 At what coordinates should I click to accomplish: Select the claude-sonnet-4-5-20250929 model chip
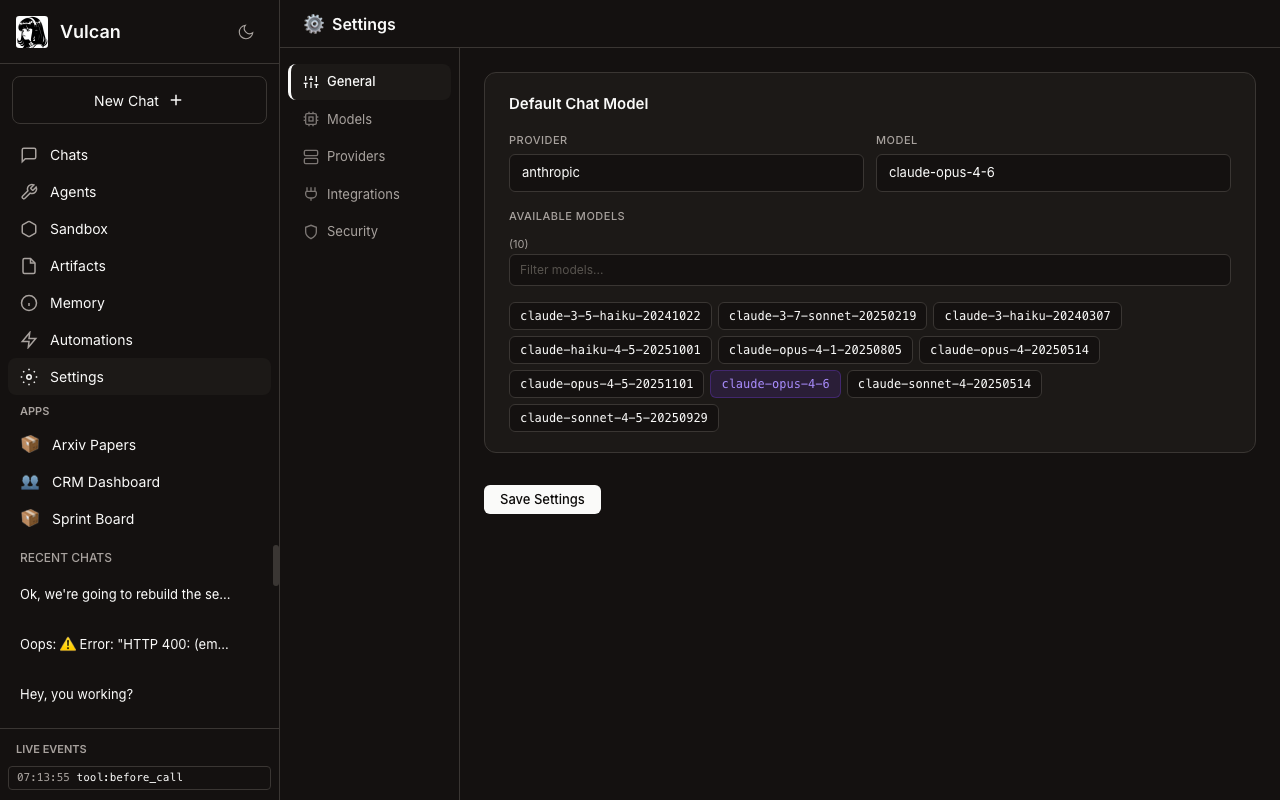(x=613, y=418)
